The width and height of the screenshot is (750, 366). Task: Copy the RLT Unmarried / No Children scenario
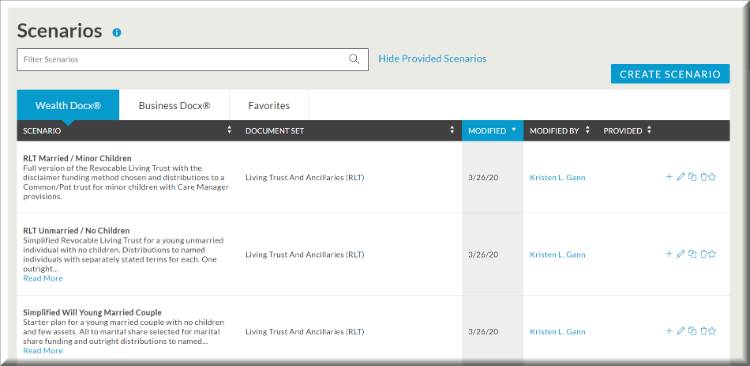692,254
